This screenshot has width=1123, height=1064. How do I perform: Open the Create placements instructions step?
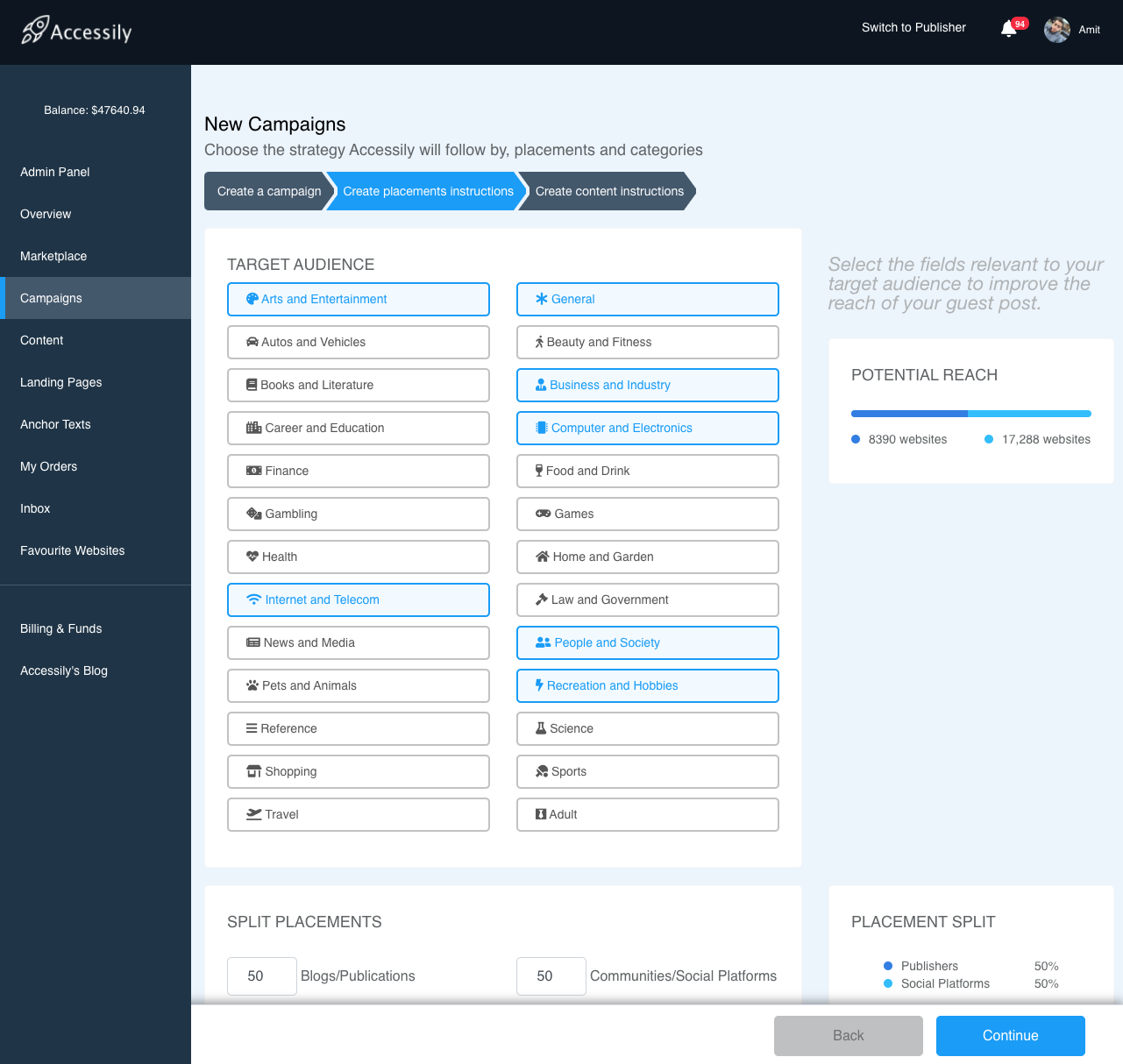(x=428, y=191)
